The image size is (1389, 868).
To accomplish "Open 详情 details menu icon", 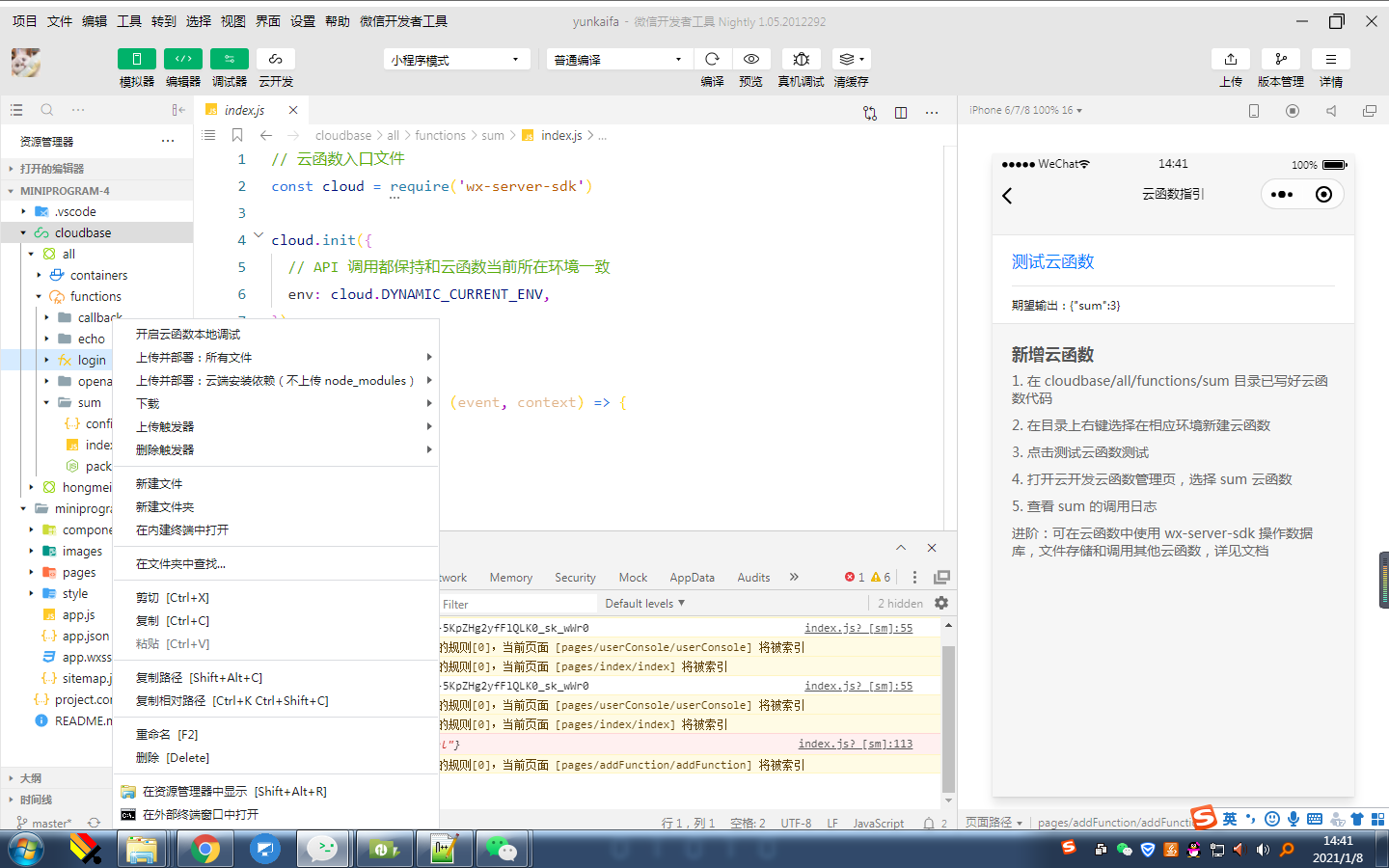I will (x=1331, y=59).
